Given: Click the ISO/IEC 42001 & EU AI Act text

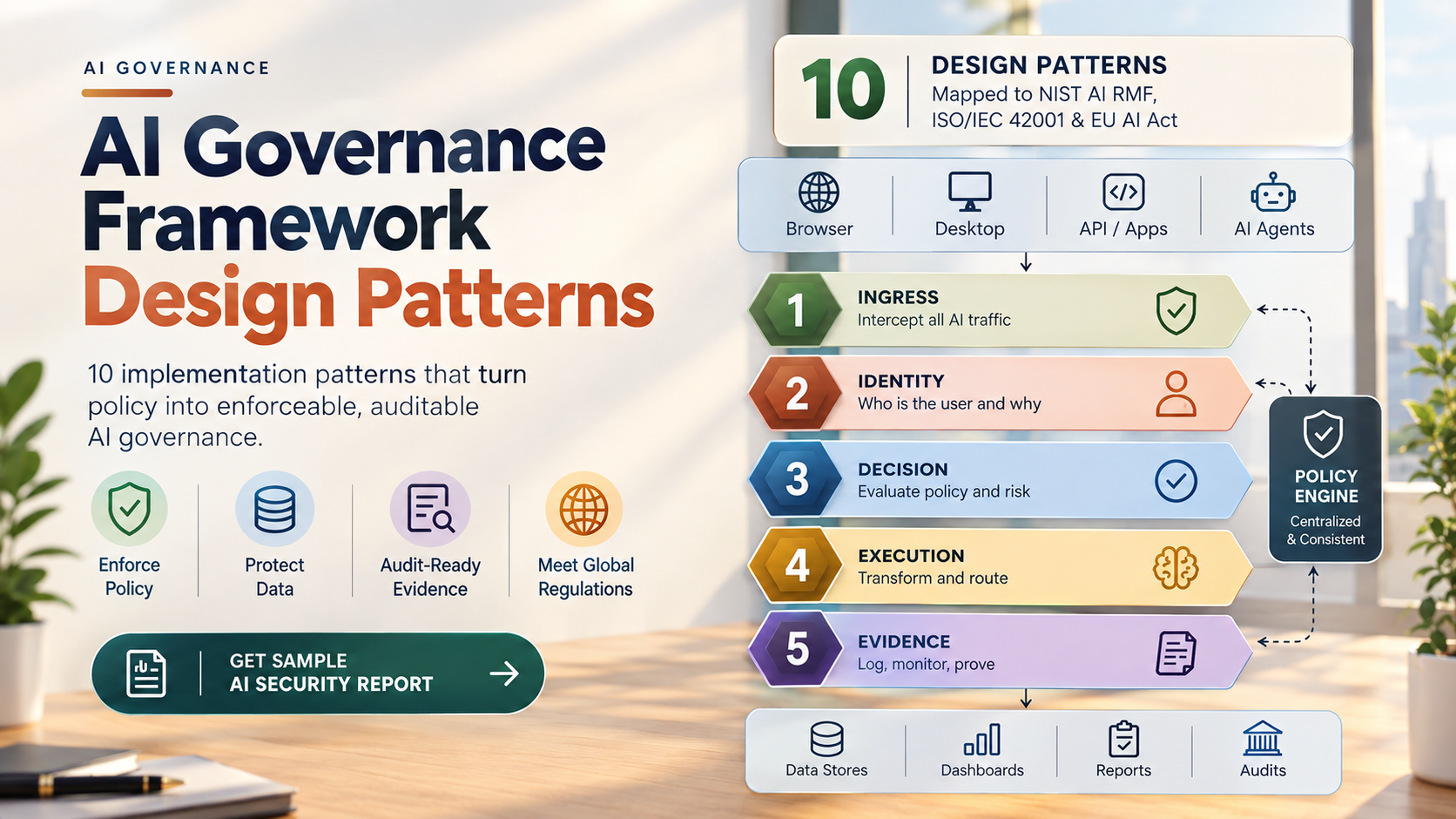Looking at the screenshot, I should (1054, 120).
